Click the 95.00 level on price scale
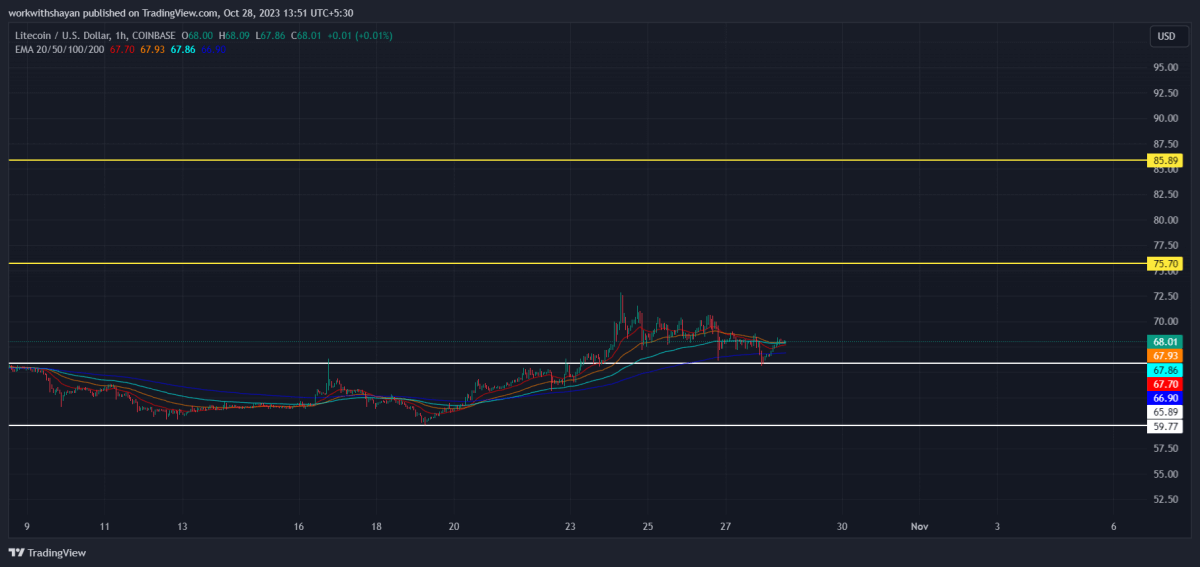This screenshot has width=1200, height=567. [x=1164, y=67]
